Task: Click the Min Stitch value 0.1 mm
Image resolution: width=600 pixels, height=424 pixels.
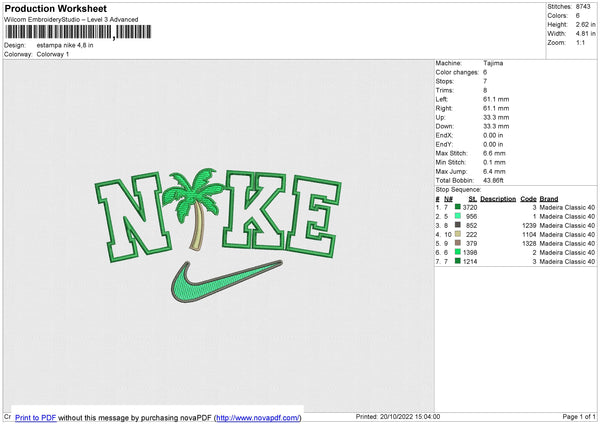Action: pos(494,162)
